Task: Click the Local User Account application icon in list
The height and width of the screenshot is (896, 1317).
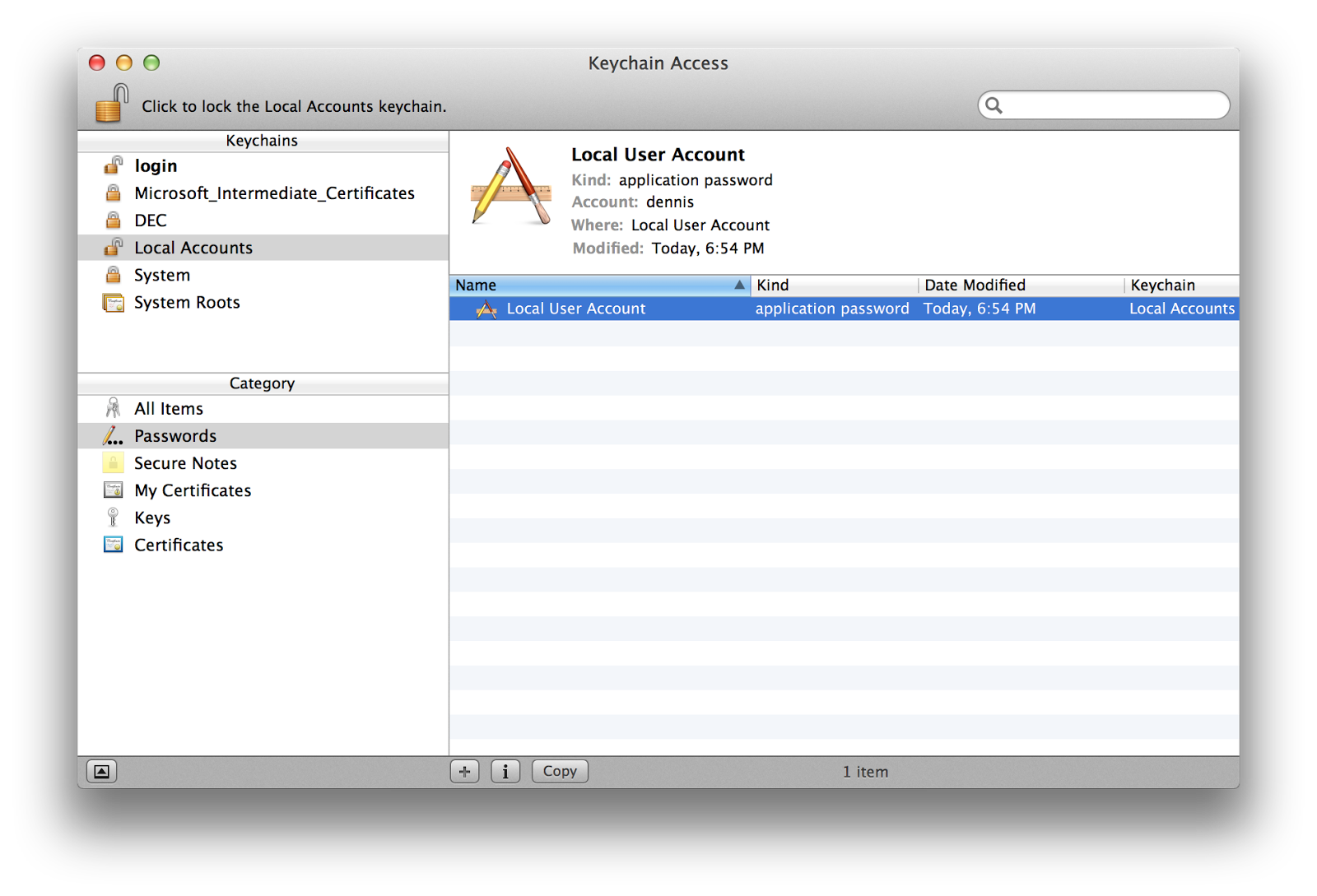Action: 487,309
